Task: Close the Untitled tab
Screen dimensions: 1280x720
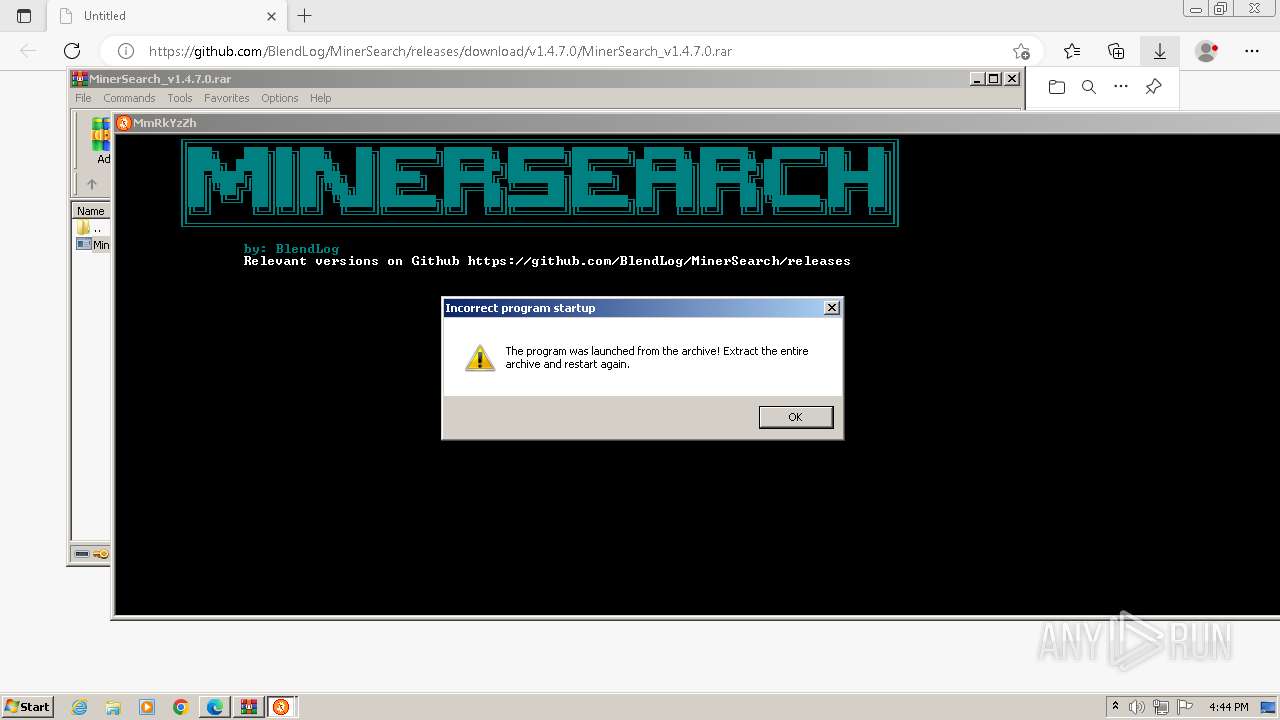Action: (272, 16)
